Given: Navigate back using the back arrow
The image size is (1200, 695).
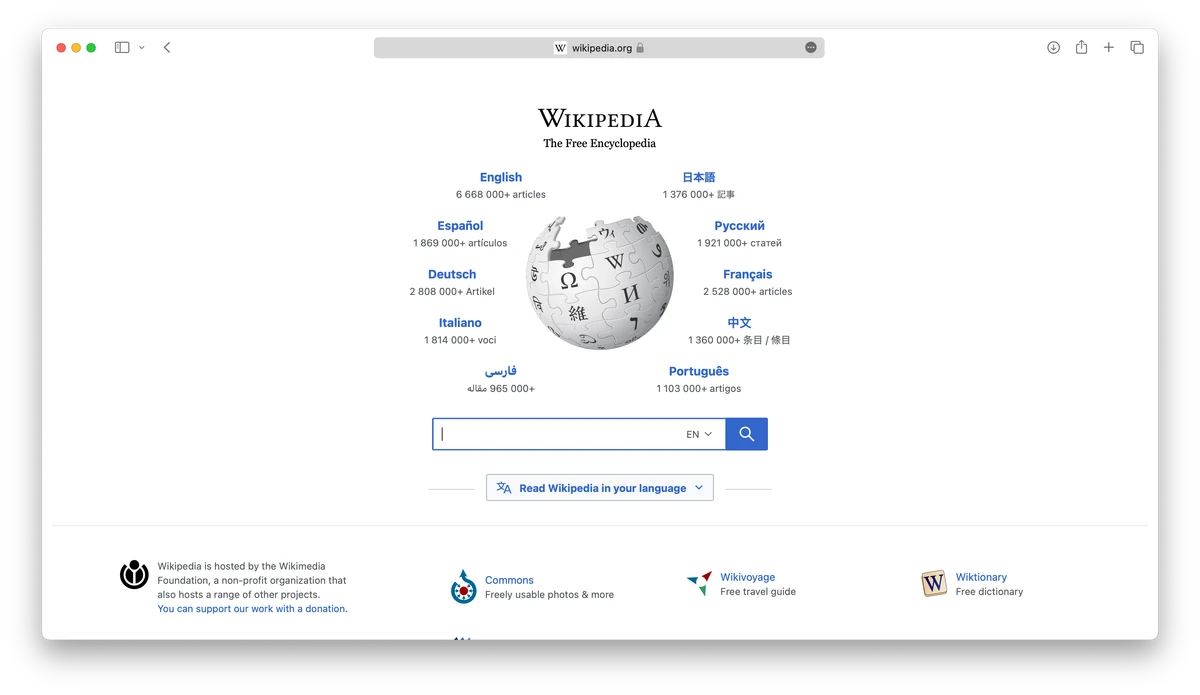Looking at the screenshot, I should pyautogui.click(x=166, y=47).
